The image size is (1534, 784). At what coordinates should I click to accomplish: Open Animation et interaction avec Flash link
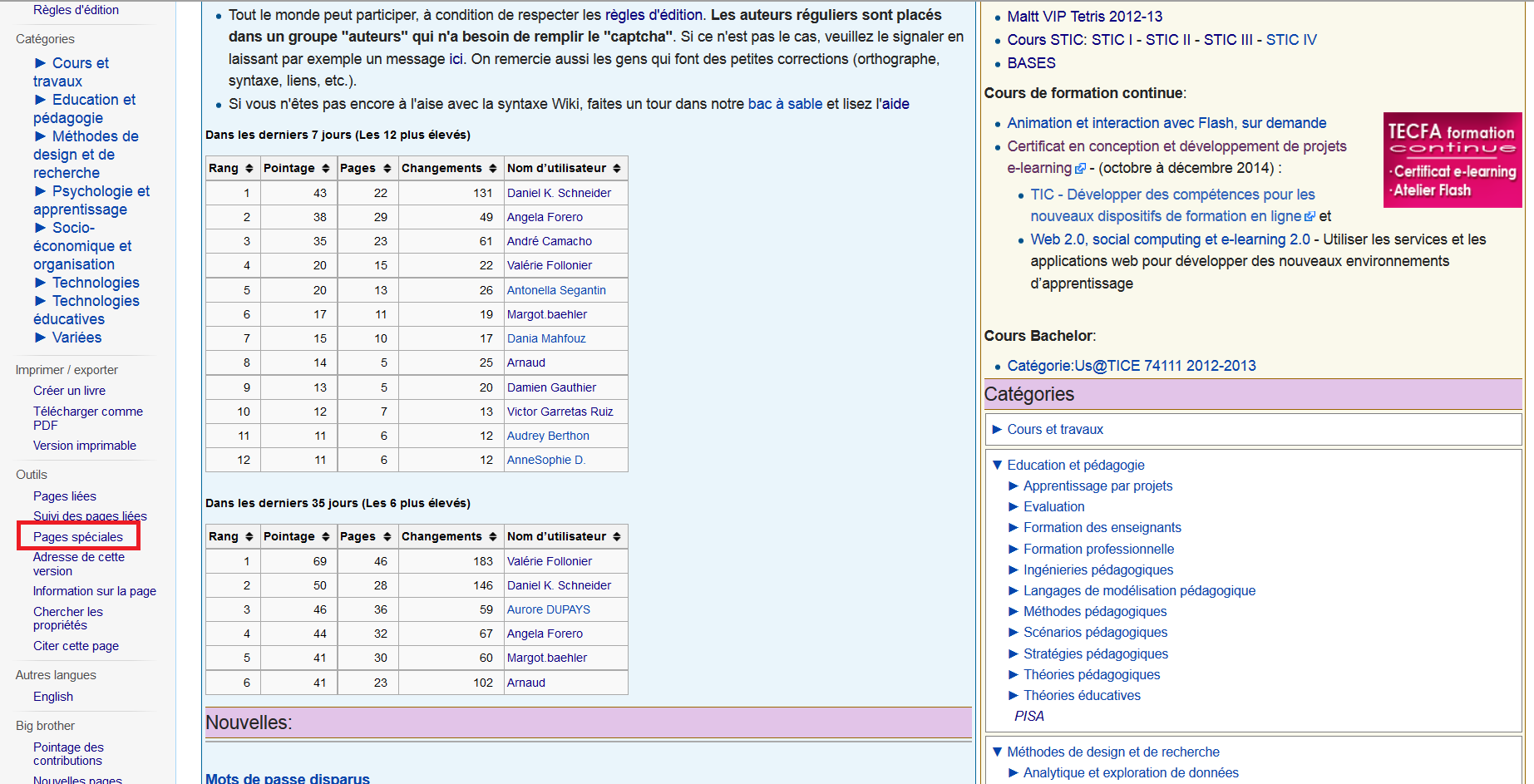pos(1167,123)
